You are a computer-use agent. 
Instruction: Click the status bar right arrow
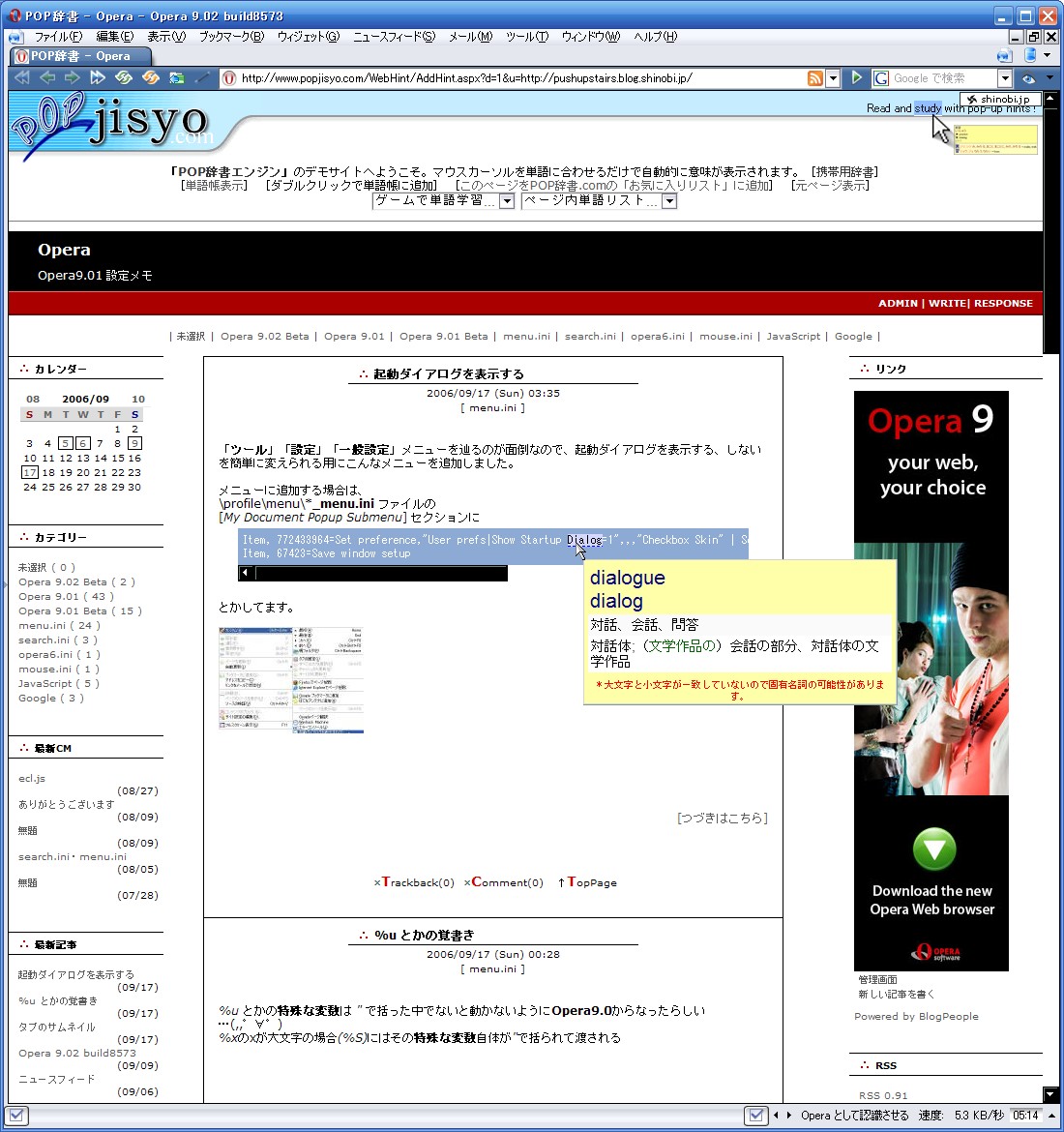point(789,1116)
